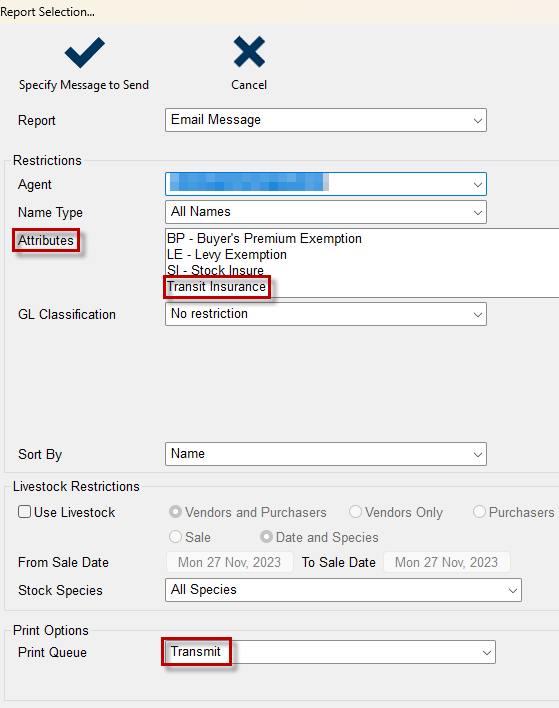Select the Vendors and Purchasers radio button
This screenshot has height=708, width=559.
click(175, 512)
